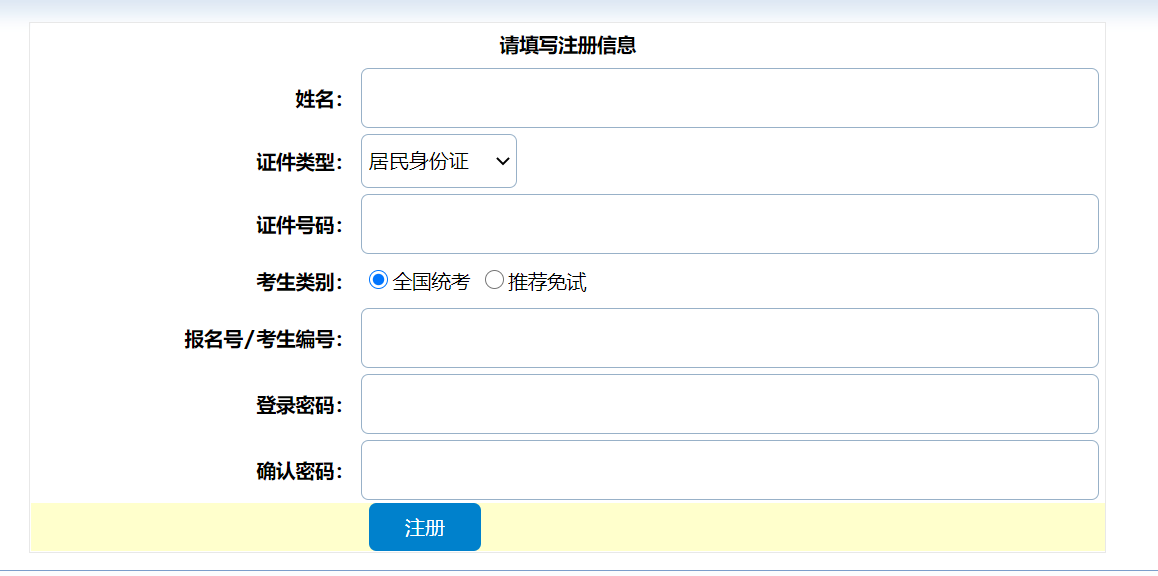
Task: Click the 报名号/考生编号 text field
Action: [729, 338]
